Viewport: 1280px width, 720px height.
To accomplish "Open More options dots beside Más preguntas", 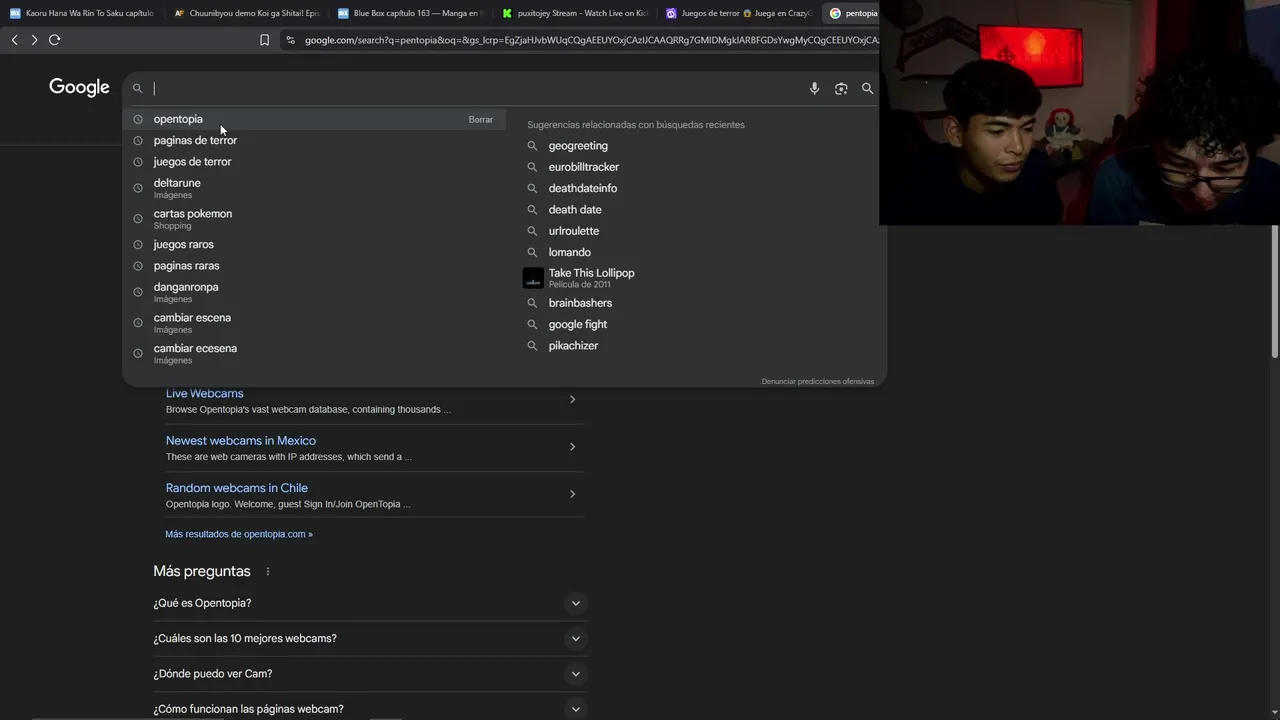I will (x=267, y=572).
